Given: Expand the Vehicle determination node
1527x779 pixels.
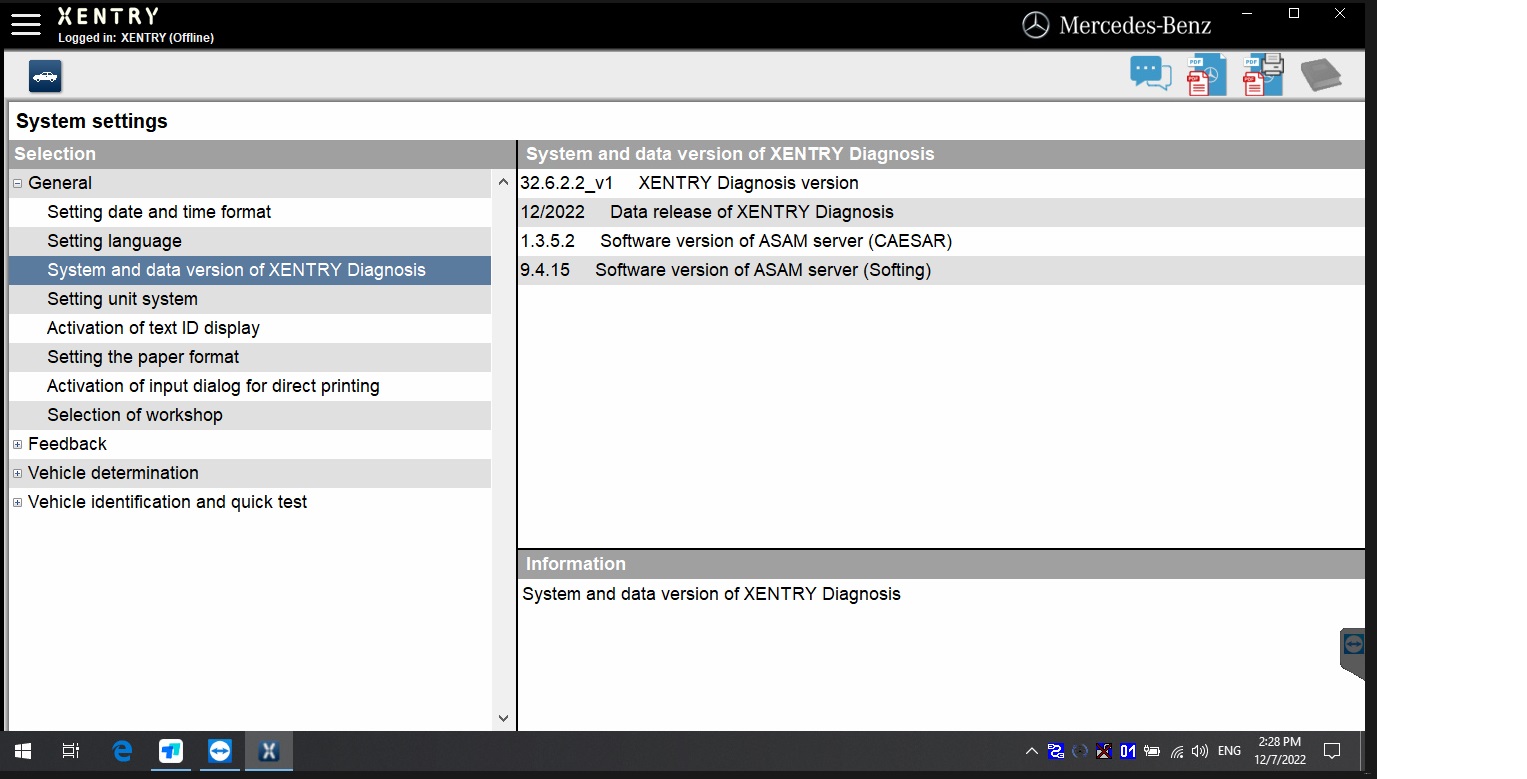Looking at the screenshot, I should click(x=18, y=473).
